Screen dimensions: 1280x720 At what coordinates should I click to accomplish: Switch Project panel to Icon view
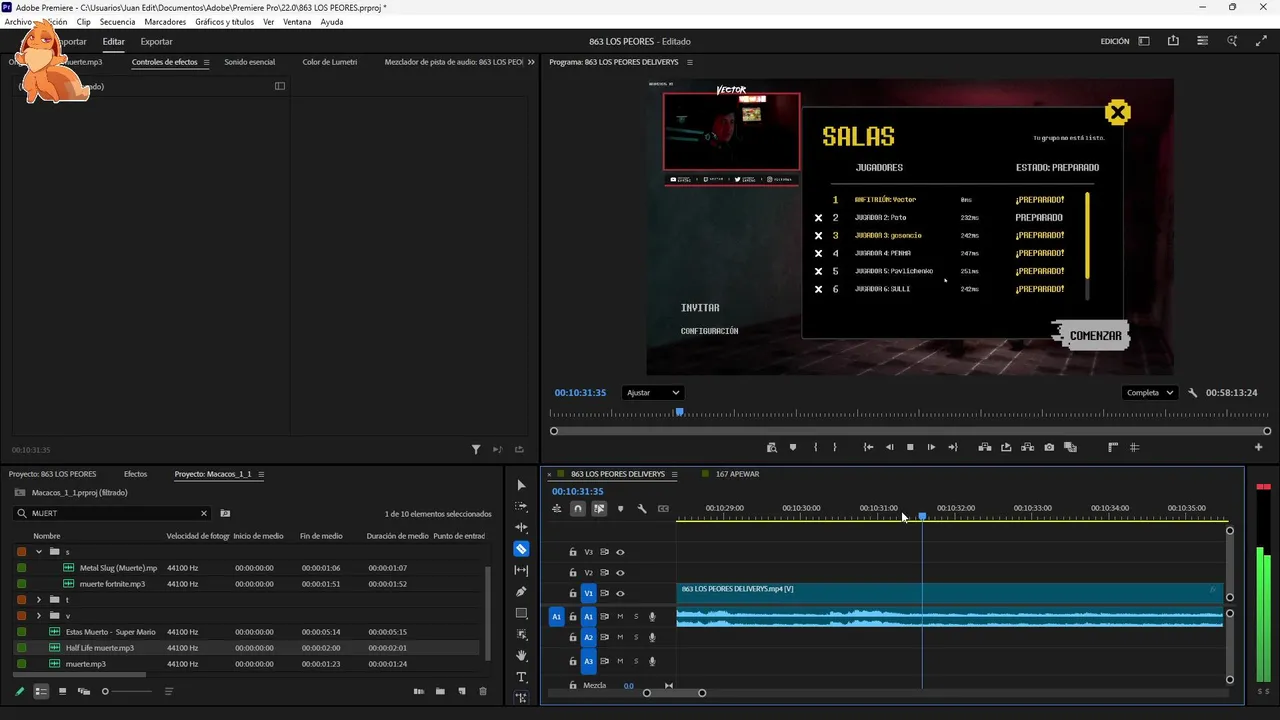[x=62, y=691]
